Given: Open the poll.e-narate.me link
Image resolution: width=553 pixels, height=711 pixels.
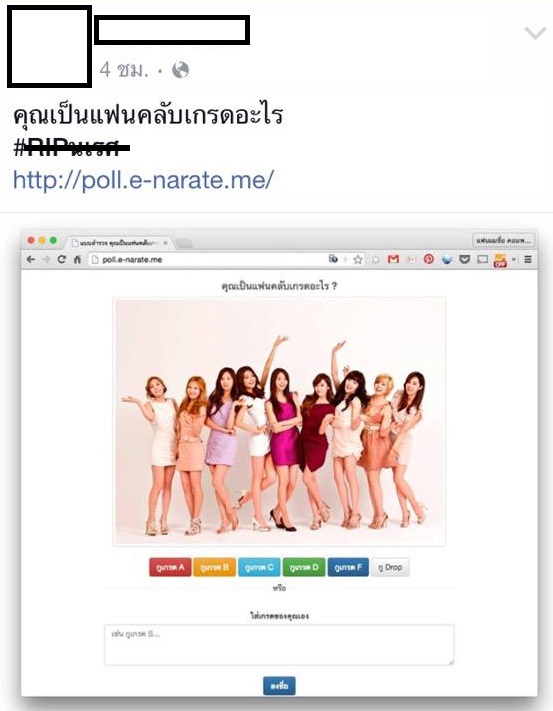Looking at the screenshot, I should tap(143, 180).
